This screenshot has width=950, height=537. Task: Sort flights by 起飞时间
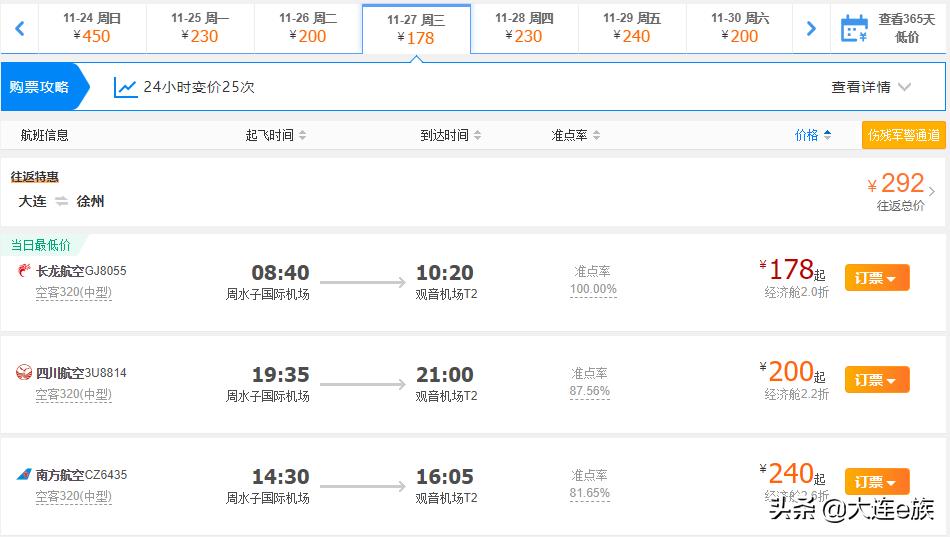click(x=276, y=135)
